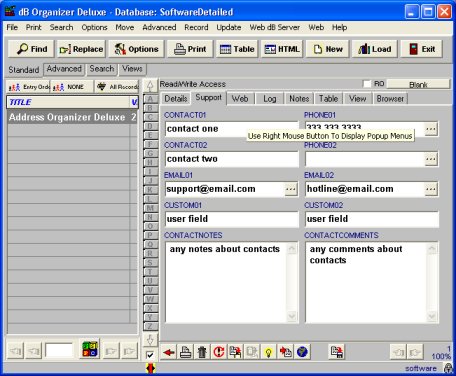
Task: Open the NONE sort selector
Action: point(71,87)
